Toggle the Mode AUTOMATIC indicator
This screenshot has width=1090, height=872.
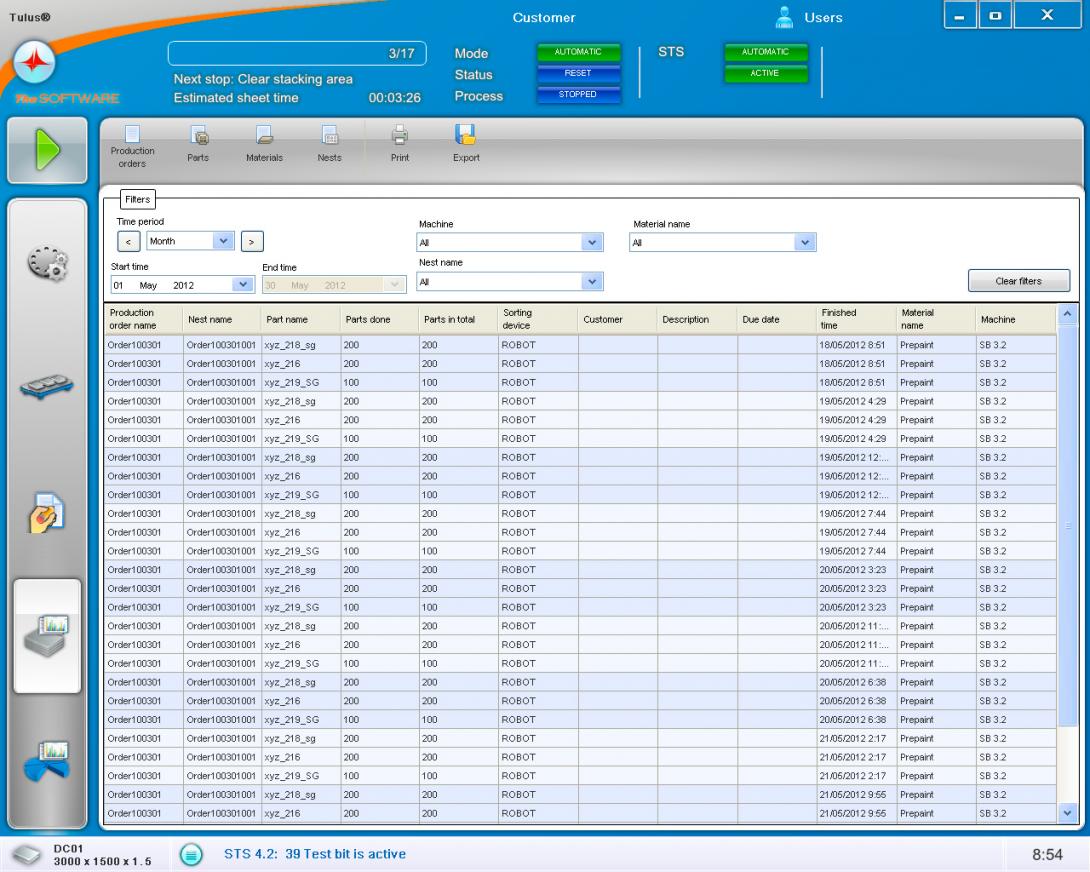(578, 52)
